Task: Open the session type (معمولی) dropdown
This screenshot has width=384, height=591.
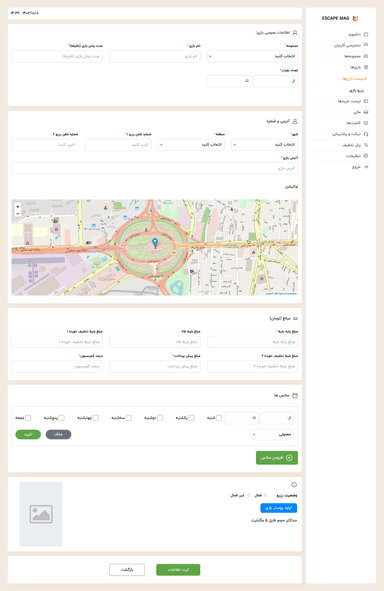Action: click(272, 434)
